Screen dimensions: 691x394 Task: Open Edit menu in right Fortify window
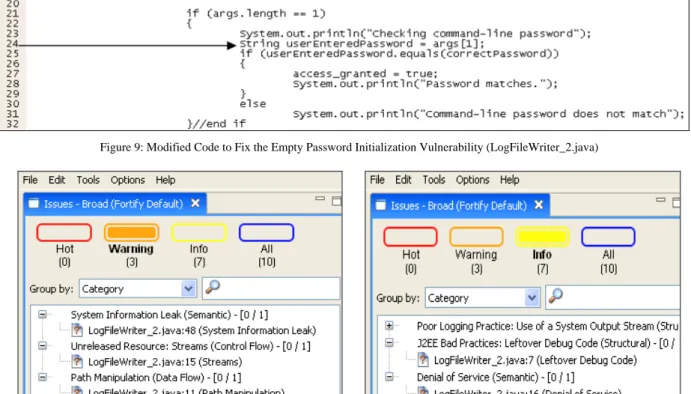coord(403,180)
